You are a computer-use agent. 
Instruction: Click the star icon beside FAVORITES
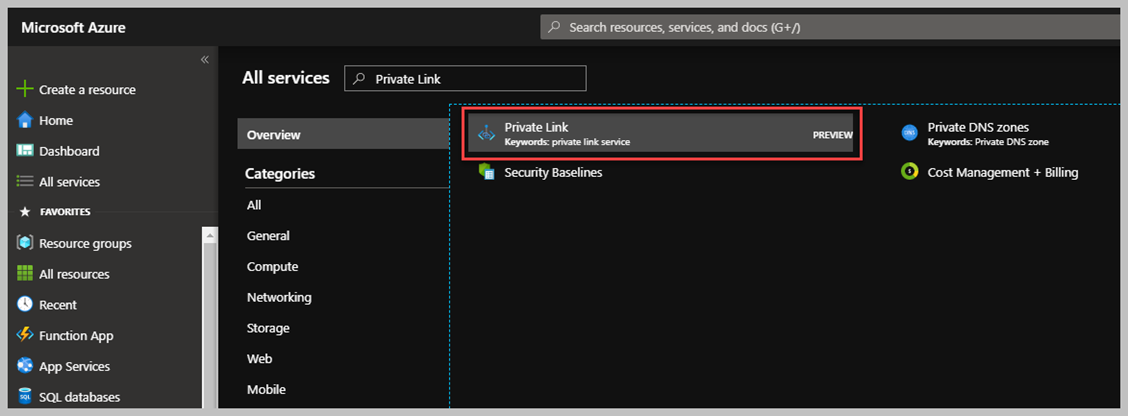[x=24, y=212]
